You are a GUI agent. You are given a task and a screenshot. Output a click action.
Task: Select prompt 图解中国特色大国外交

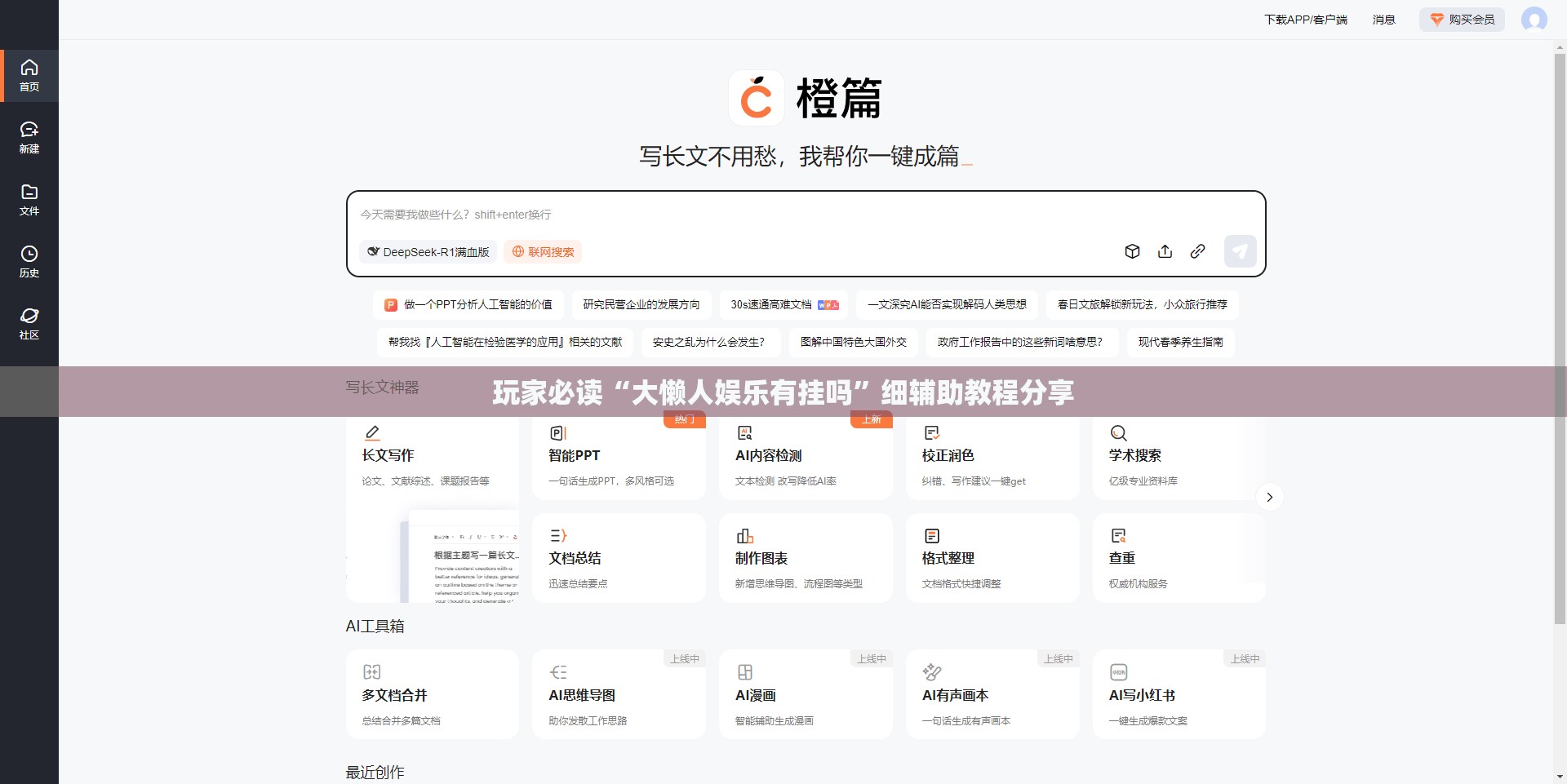pyautogui.click(x=854, y=342)
